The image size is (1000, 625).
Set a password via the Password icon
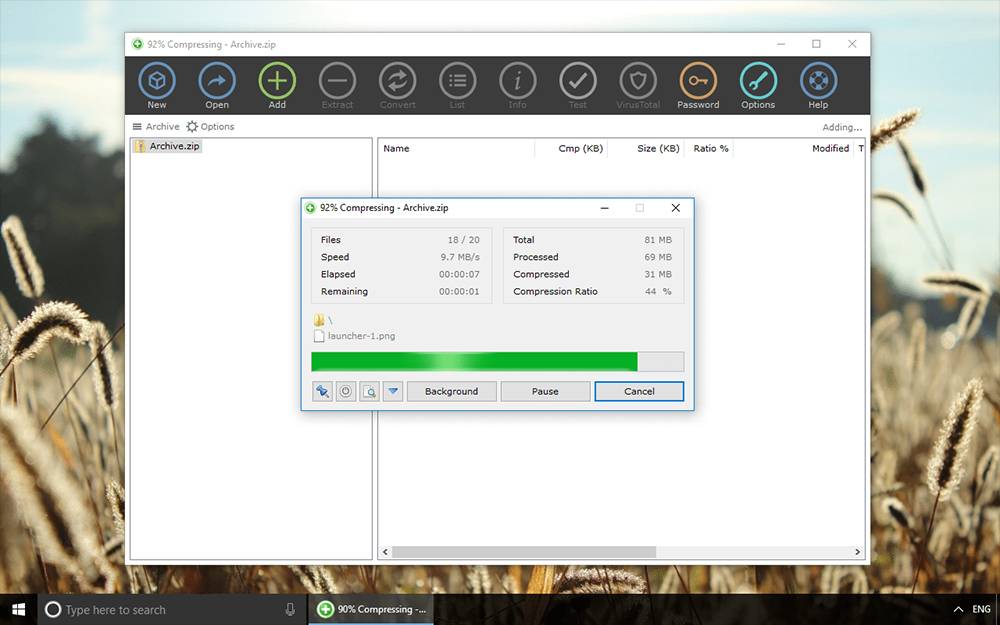698,81
